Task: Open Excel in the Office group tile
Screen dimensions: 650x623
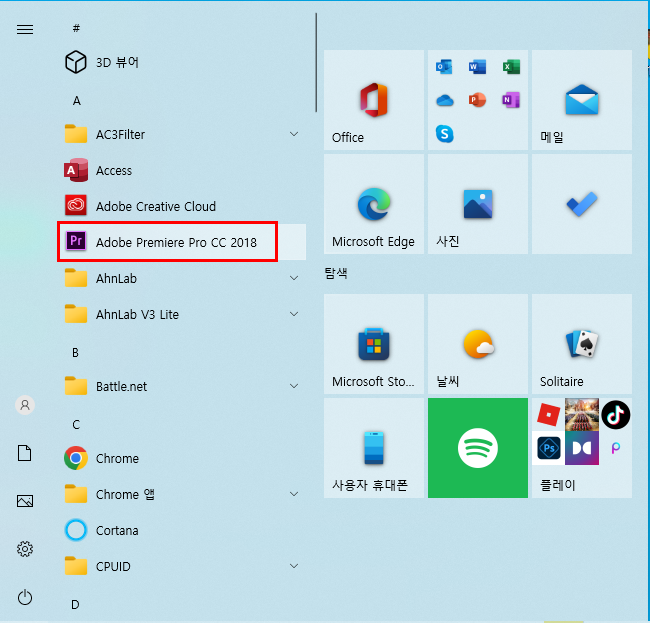Action: 511,67
